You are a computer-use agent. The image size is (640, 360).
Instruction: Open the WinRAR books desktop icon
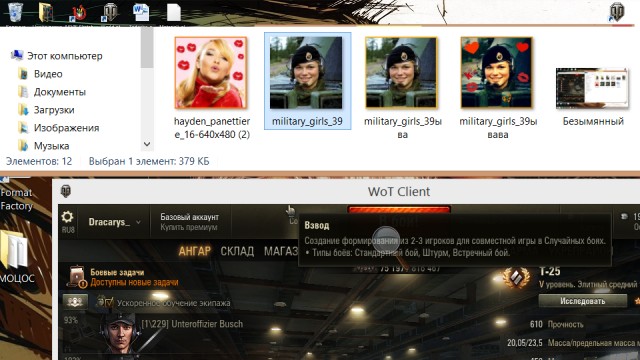pyautogui.click(x=46, y=12)
